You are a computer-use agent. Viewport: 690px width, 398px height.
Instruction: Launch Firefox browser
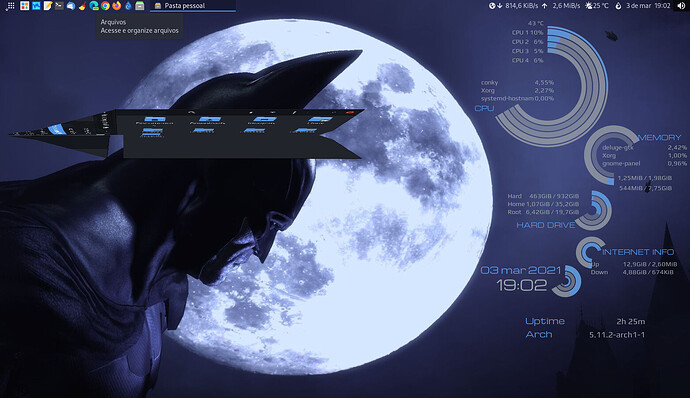(117, 6)
